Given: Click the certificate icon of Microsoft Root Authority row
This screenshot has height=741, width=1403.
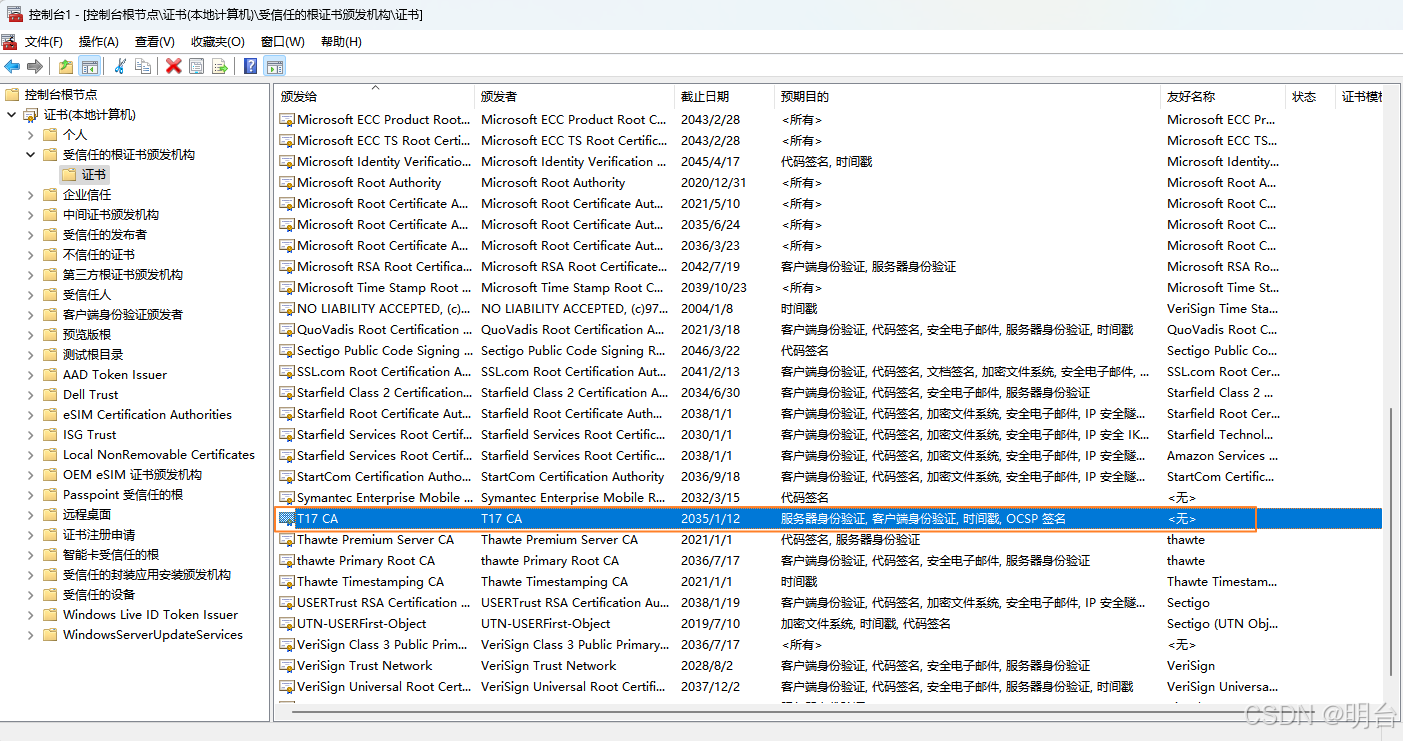Looking at the screenshot, I should [x=287, y=183].
